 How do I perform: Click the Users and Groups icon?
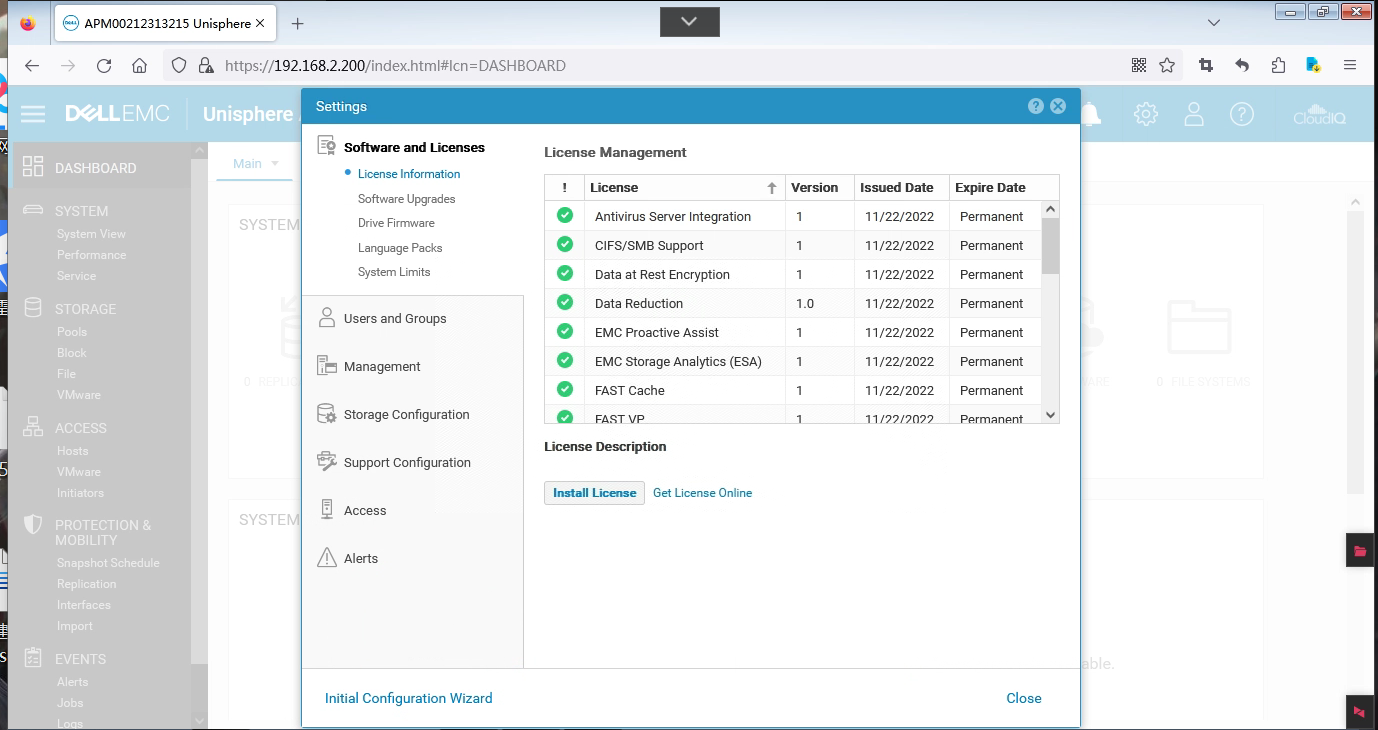tap(327, 318)
